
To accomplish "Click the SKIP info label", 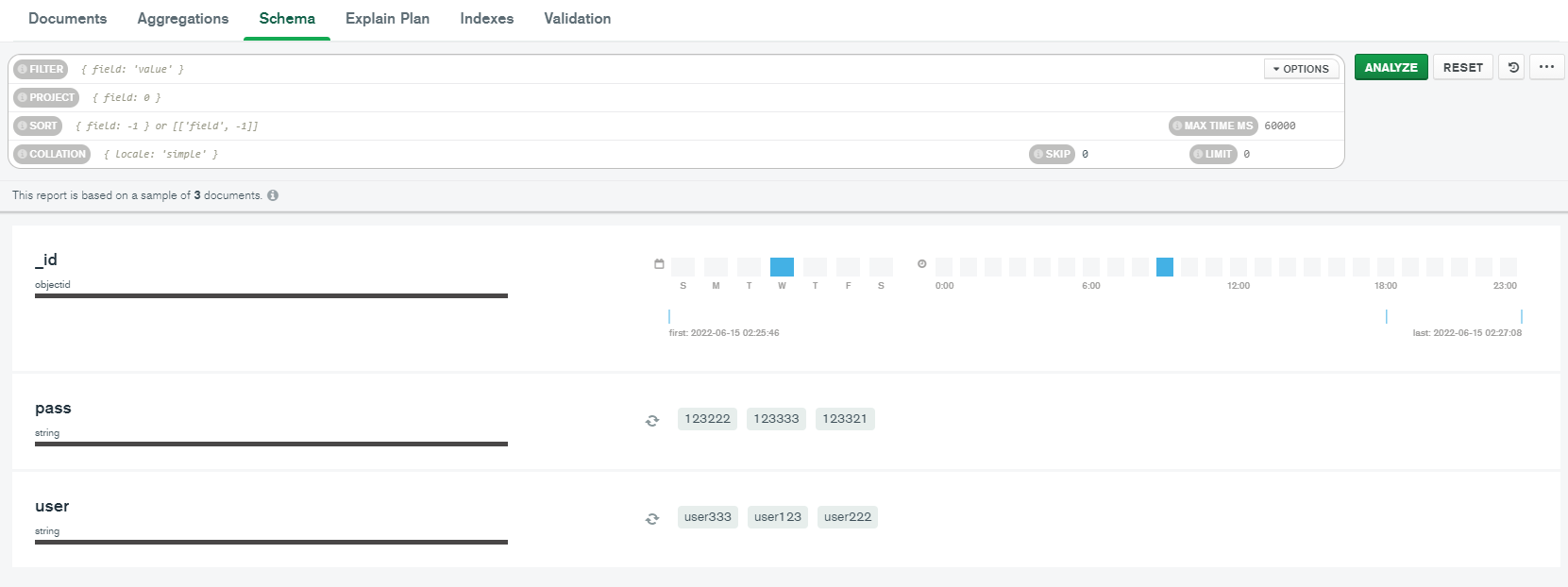I will pos(1052,154).
